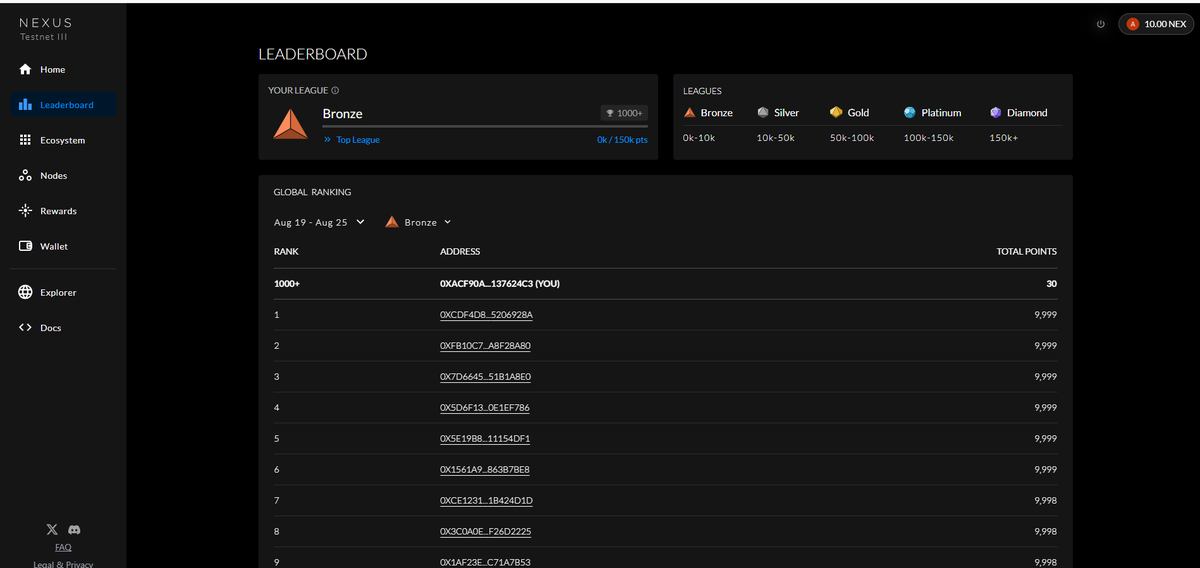Click the 50k-100k Gold range text
Viewport: 1200px width, 568px height.
(x=852, y=138)
